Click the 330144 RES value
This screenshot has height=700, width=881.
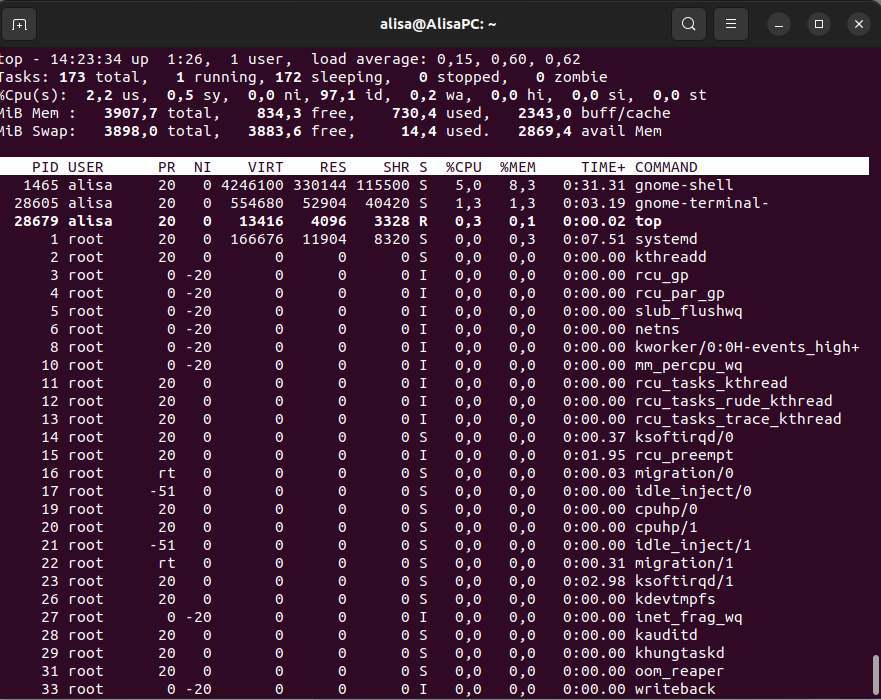tap(319, 185)
